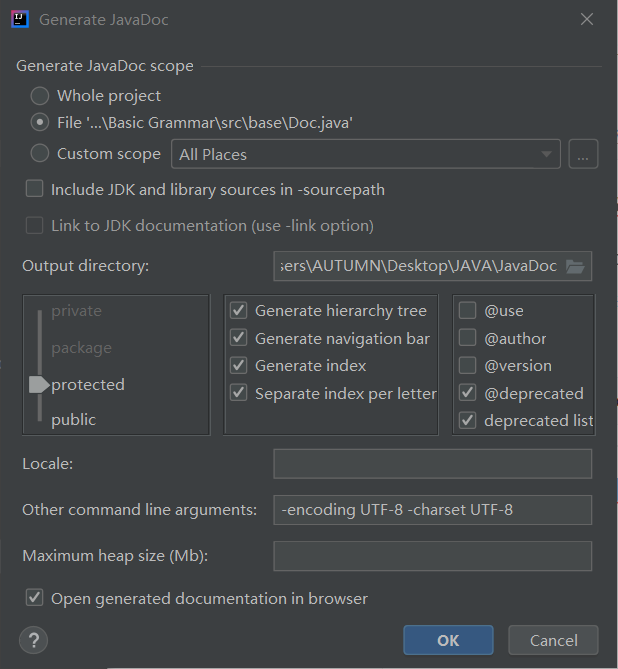Image resolution: width=618 pixels, height=669 pixels.
Task: Focus the Other command line arguments field
Action: pos(432,510)
